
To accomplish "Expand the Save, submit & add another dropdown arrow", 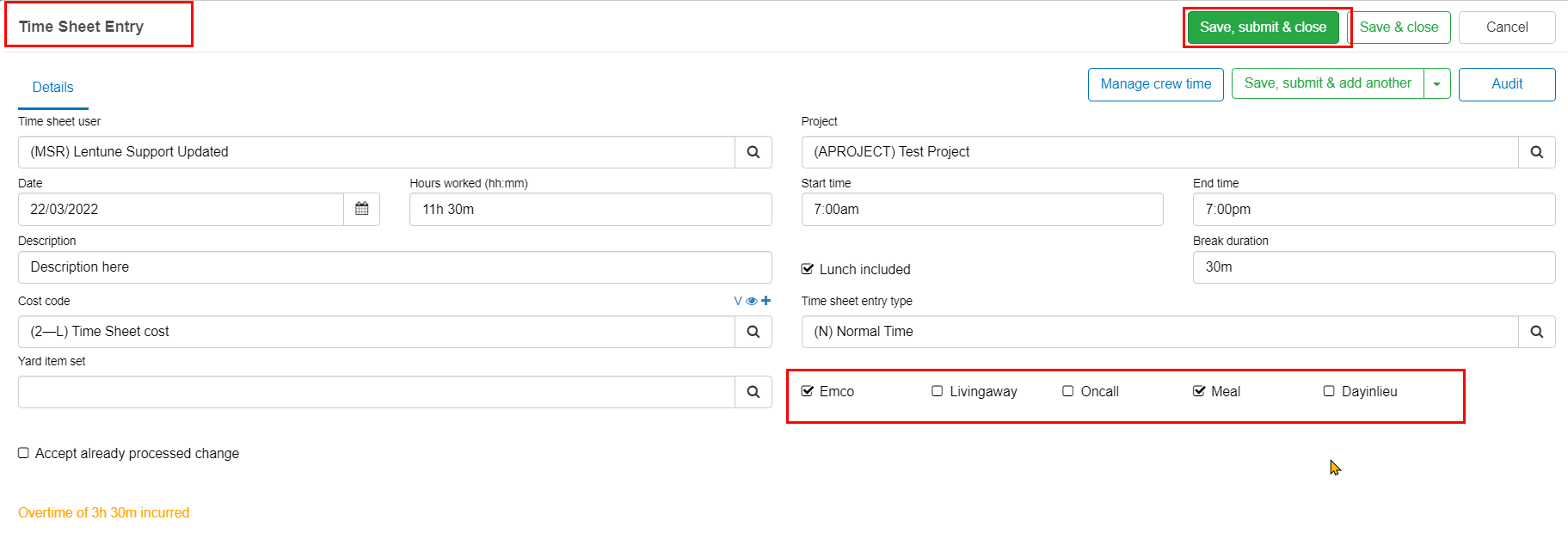I will coord(1436,84).
